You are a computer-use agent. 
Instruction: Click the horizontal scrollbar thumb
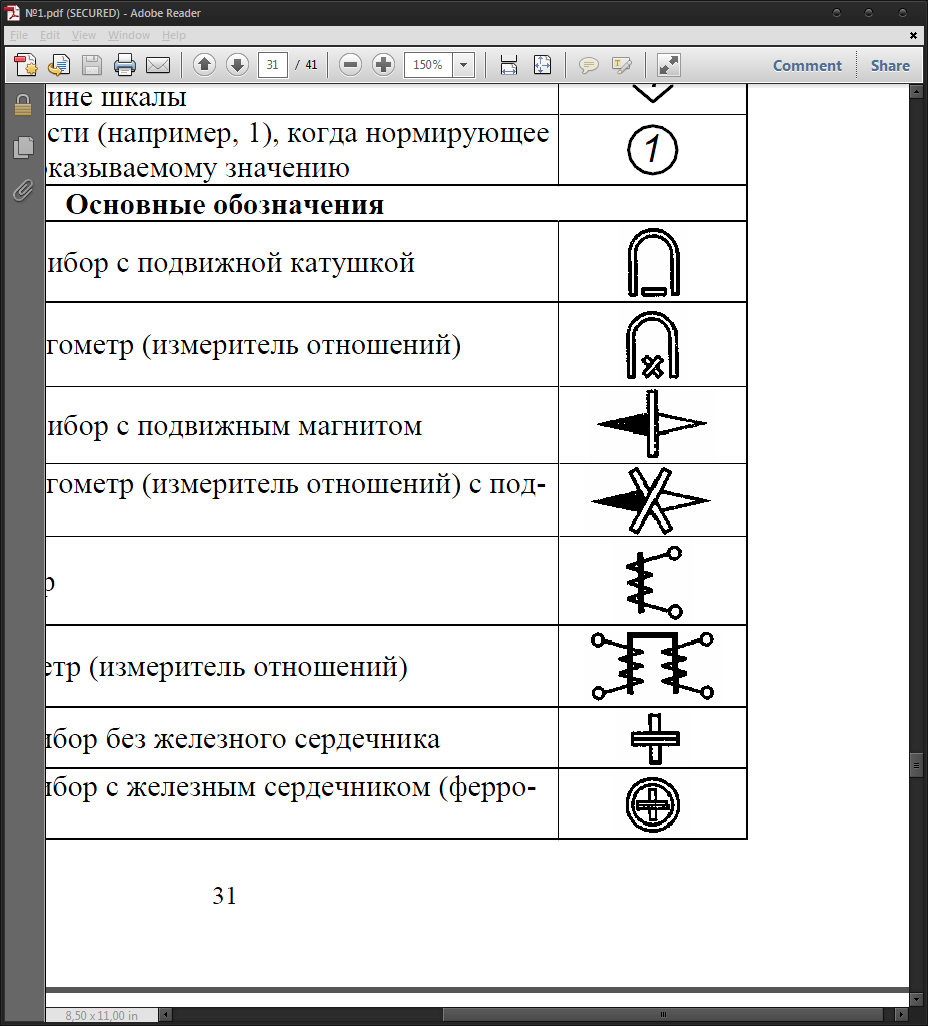pos(664,1015)
